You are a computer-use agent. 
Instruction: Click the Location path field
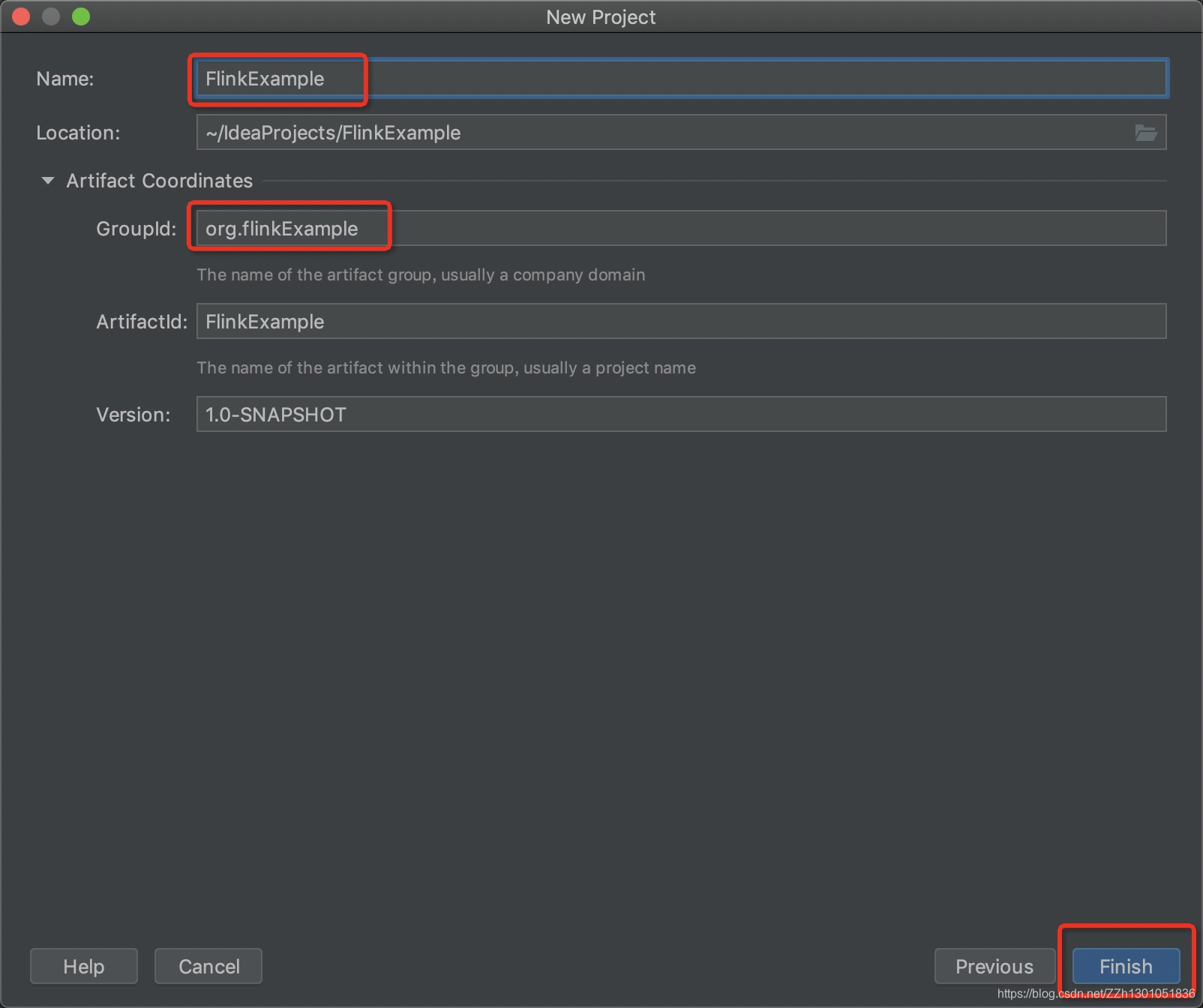681,132
